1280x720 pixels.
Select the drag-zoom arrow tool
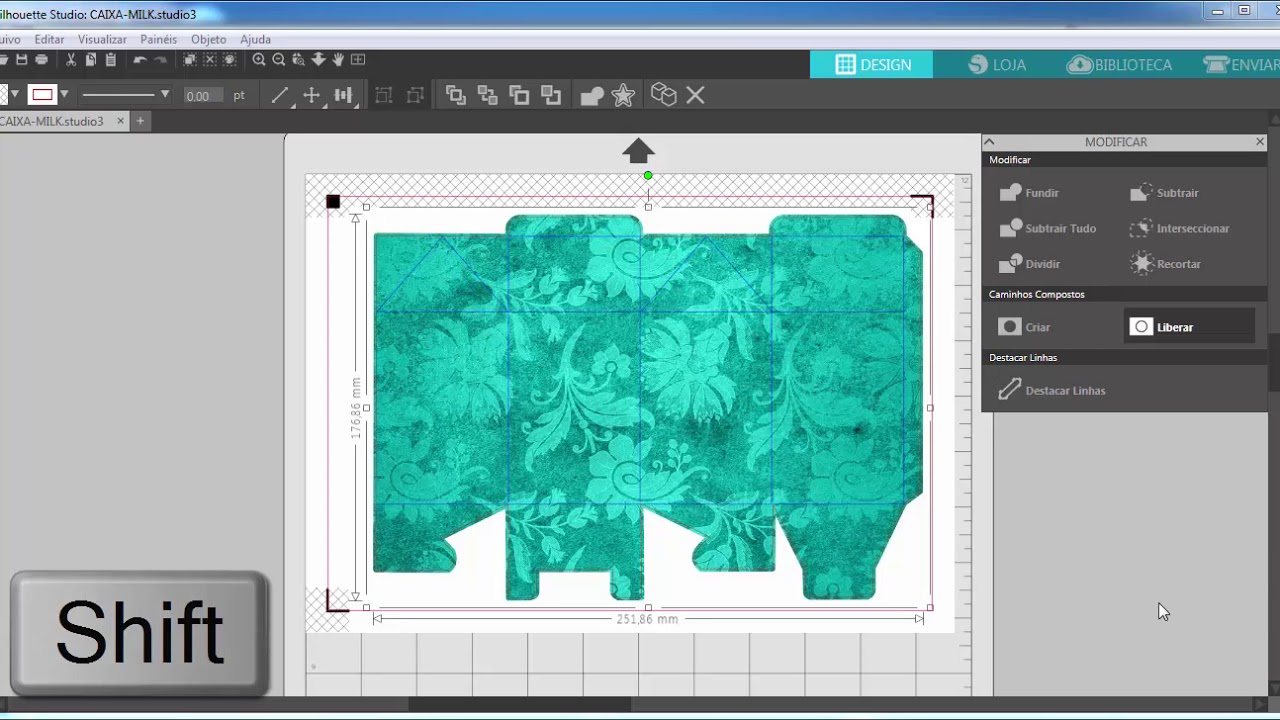pyautogui.click(x=318, y=60)
